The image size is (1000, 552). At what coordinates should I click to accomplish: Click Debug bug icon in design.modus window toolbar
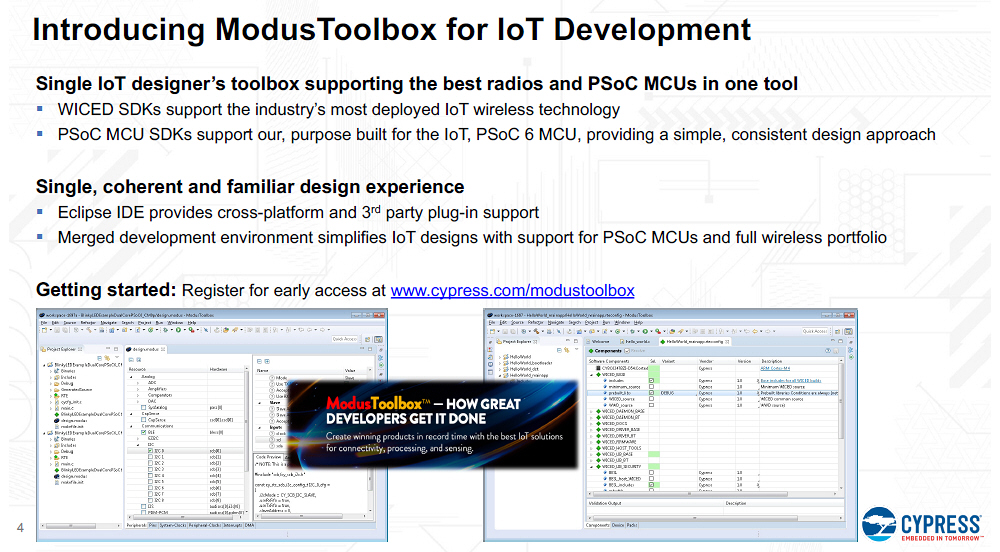[x=165, y=330]
